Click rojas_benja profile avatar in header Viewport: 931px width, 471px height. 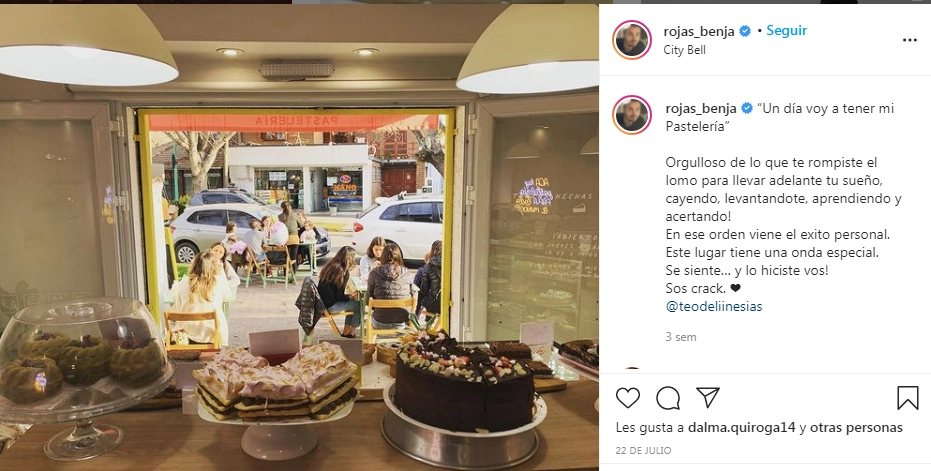[x=632, y=40]
